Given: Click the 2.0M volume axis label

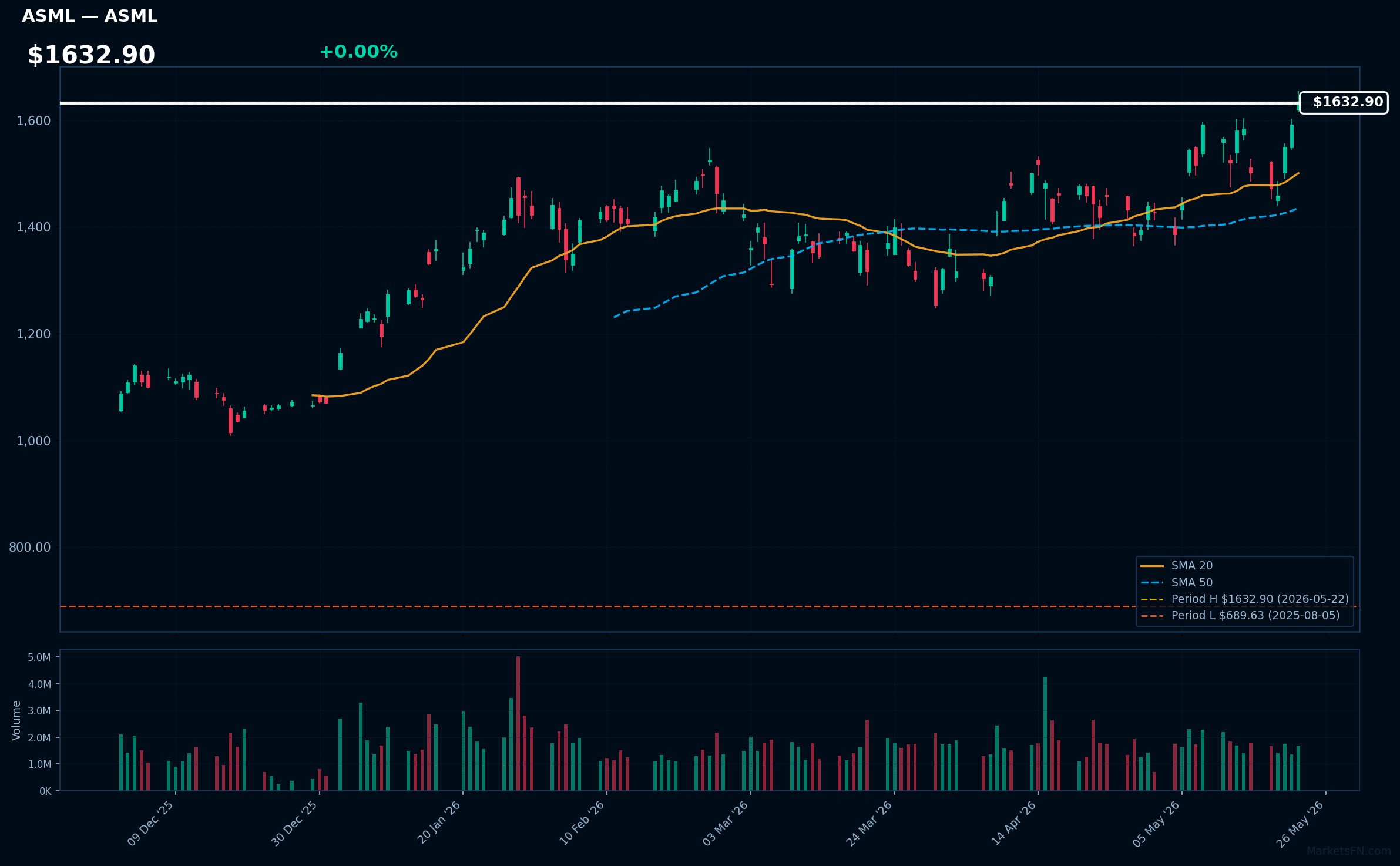Looking at the screenshot, I should 39,738.
